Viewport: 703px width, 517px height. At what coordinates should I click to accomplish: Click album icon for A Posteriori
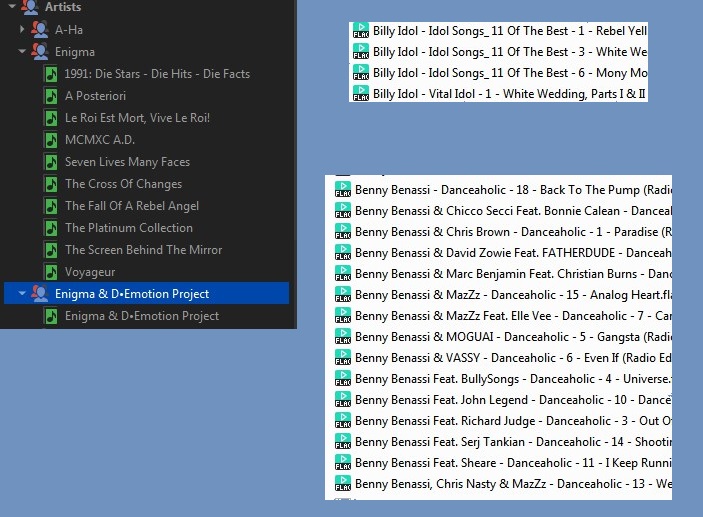click(x=51, y=96)
